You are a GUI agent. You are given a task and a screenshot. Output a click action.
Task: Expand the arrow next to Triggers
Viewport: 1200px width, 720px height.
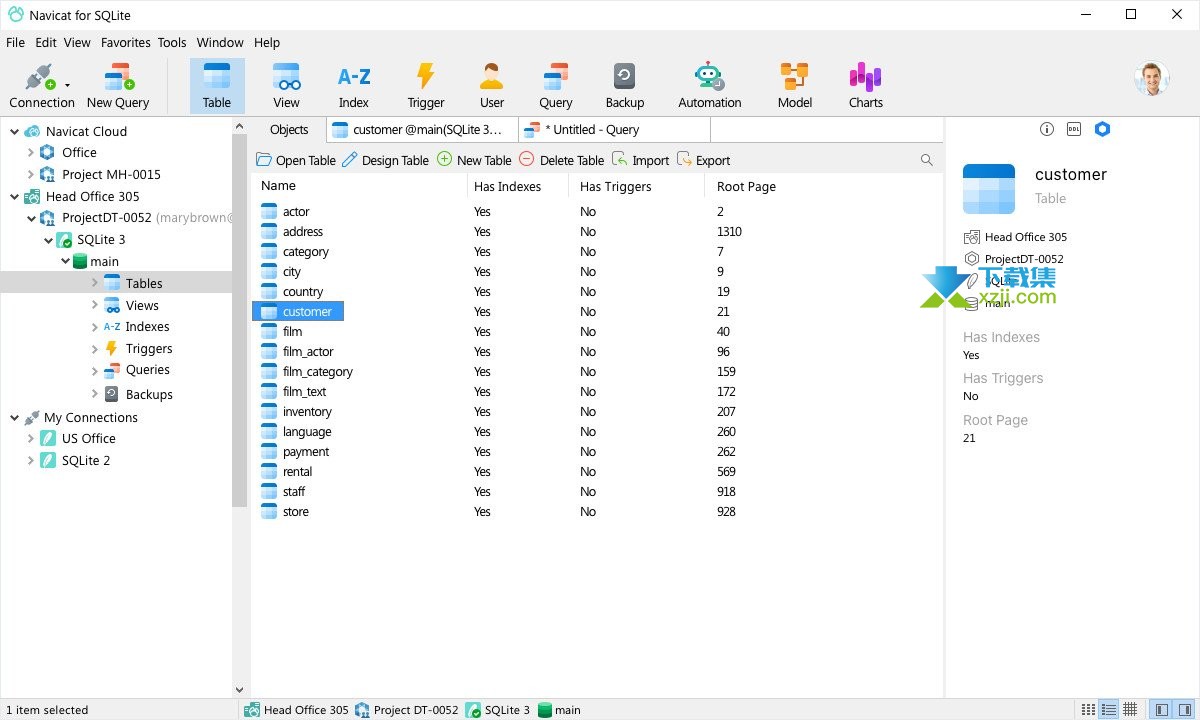(95, 348)
